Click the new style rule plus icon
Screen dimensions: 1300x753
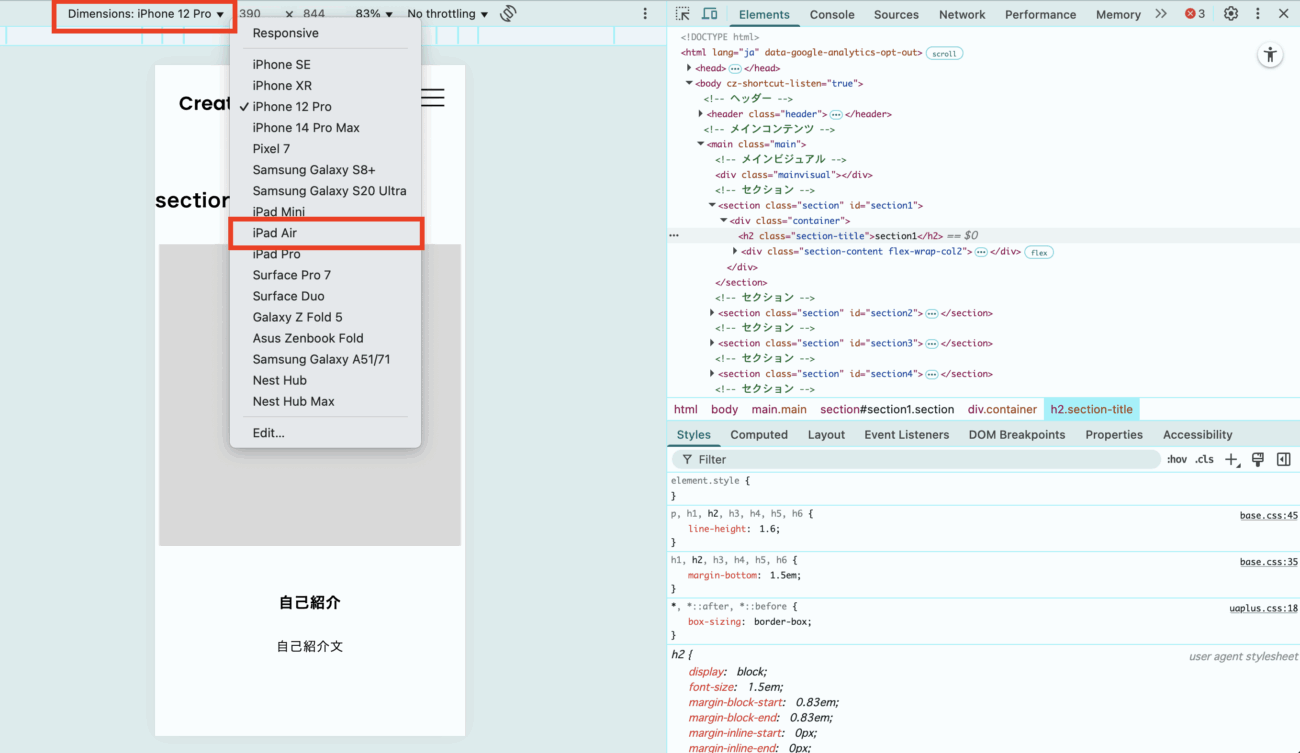(1231, 460)
